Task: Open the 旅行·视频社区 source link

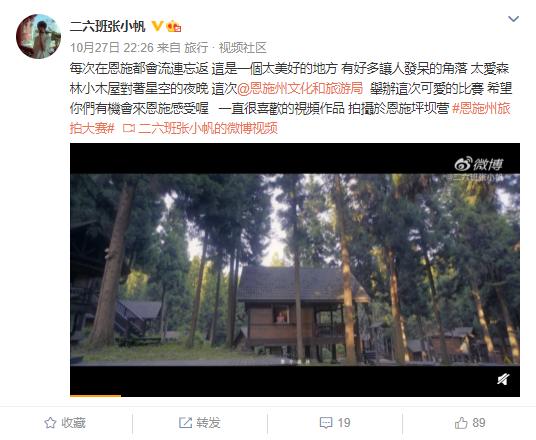Action: [x=225, y=48]
